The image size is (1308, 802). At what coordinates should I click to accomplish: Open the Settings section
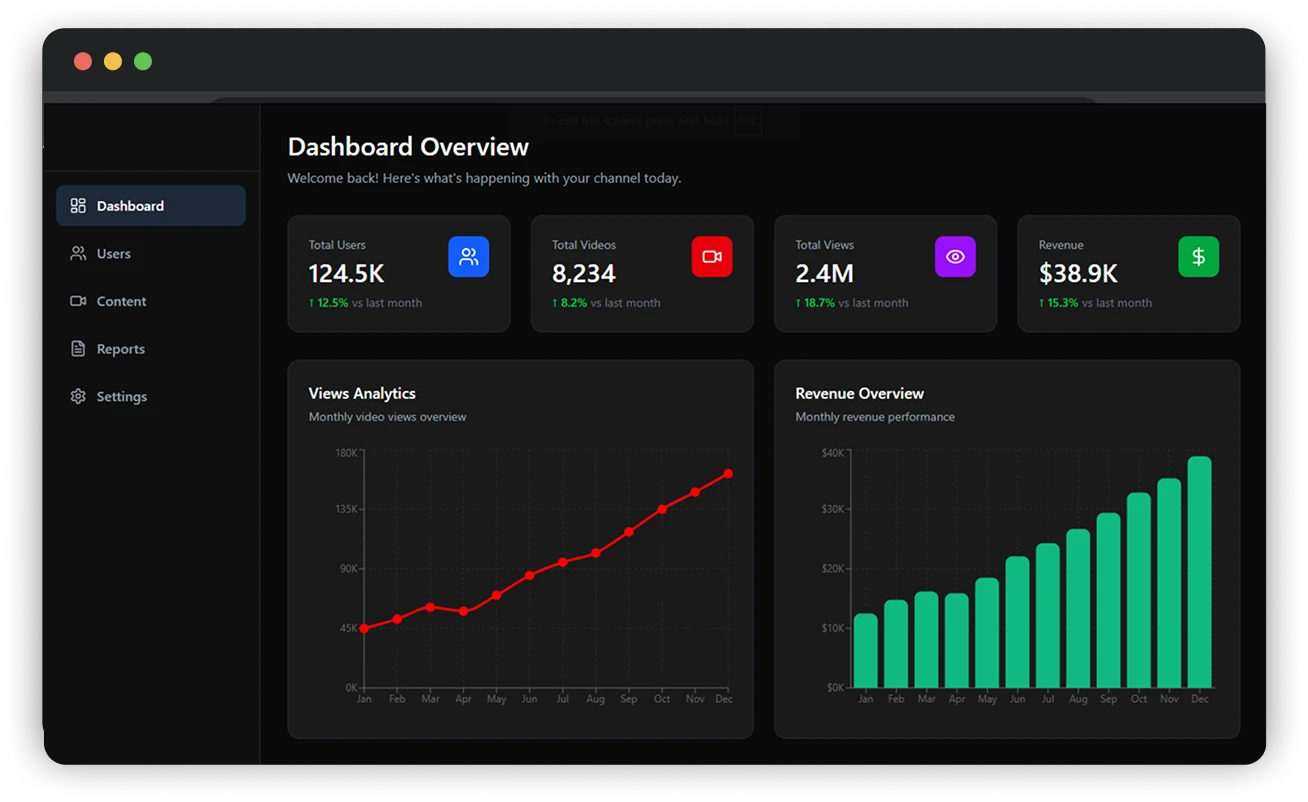(121, 396)
